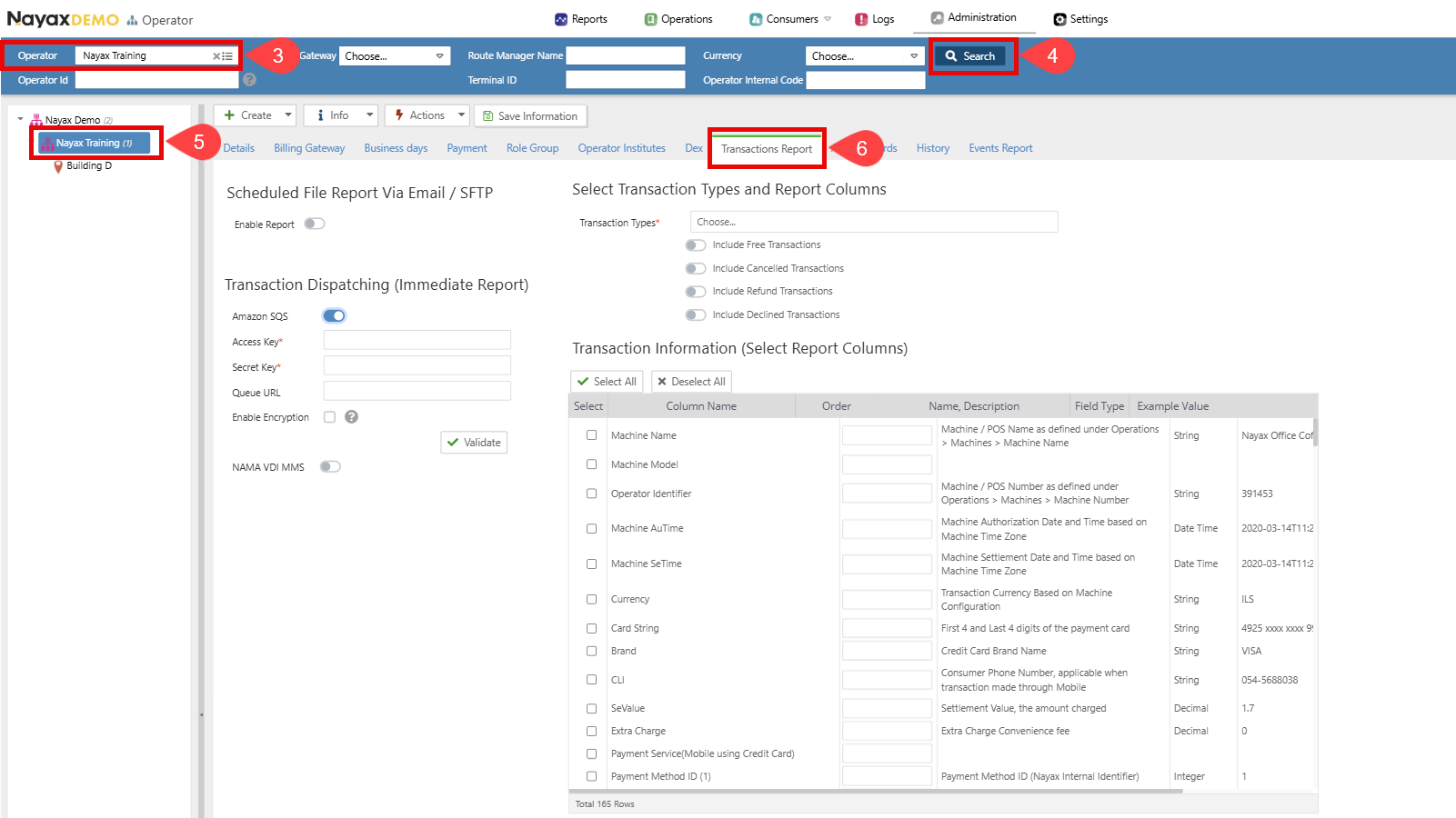
Task: Click the help icon next to Enable Encryption
Action: [x=352, y=417]
